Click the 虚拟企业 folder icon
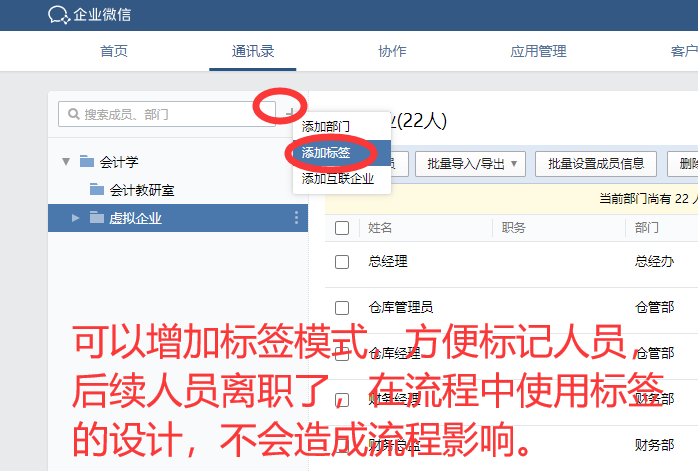Screen dimensions: 698x471 [97, 217]
